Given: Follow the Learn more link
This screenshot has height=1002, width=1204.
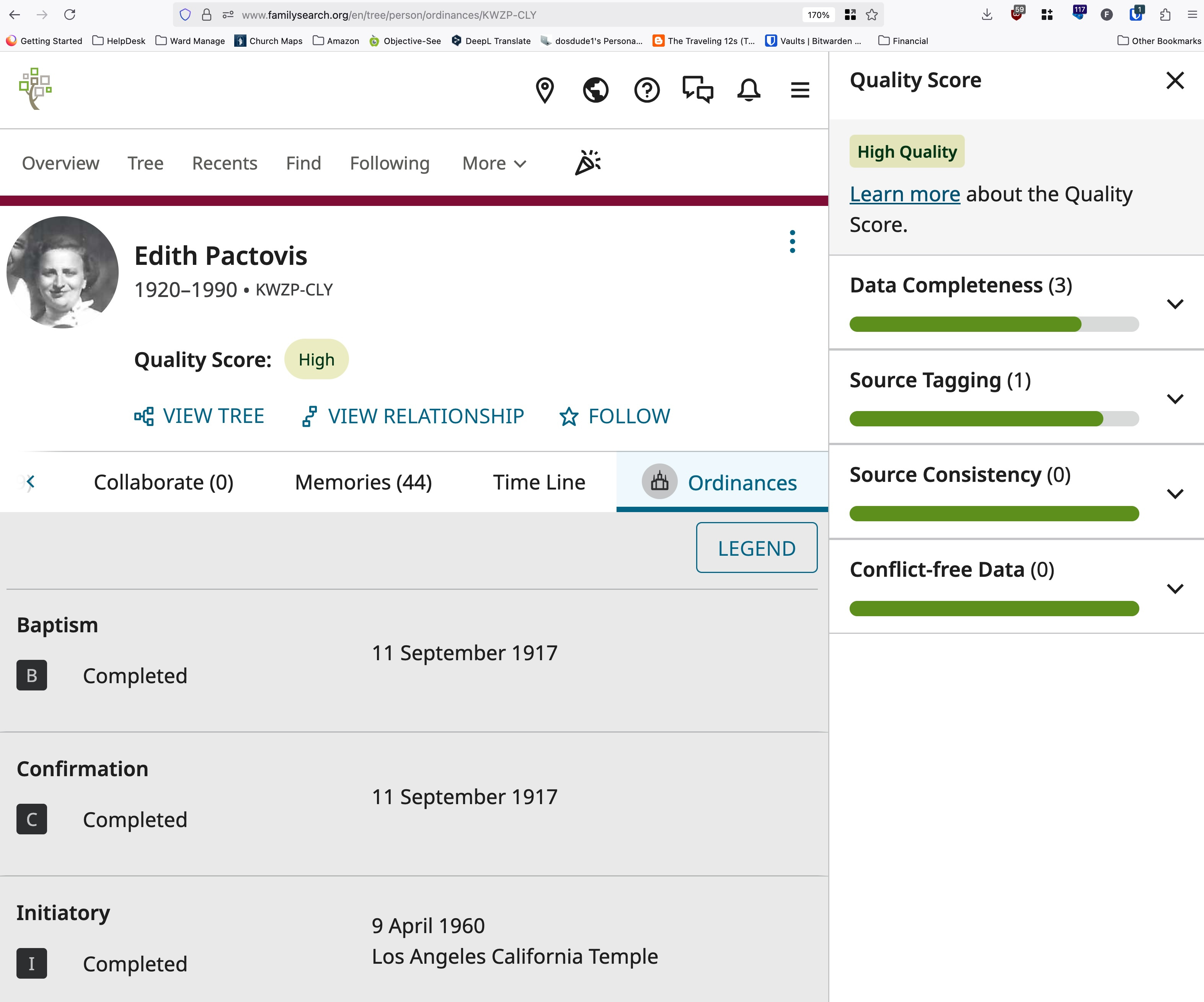Looking at the screenshot, I should coord(904,194).
